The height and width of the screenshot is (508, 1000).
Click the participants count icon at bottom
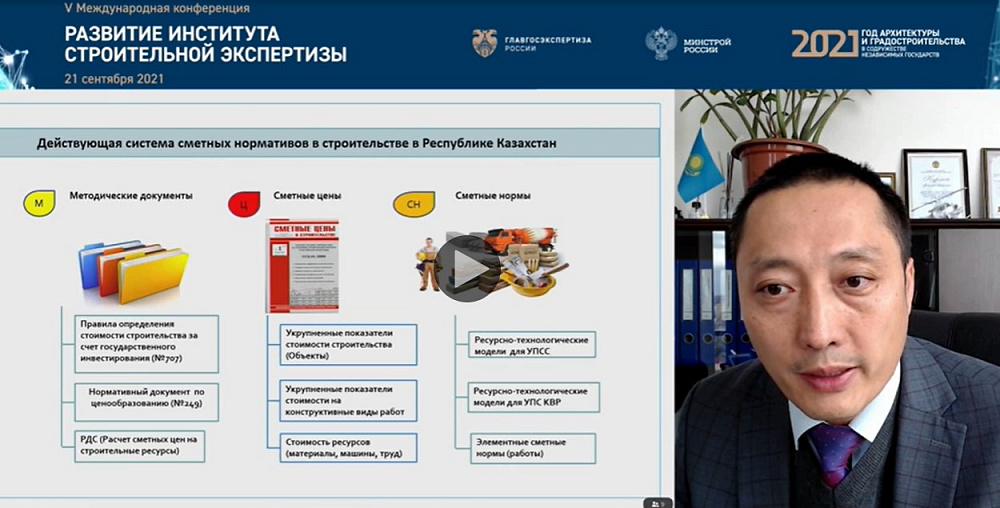(x=658, y=503)
